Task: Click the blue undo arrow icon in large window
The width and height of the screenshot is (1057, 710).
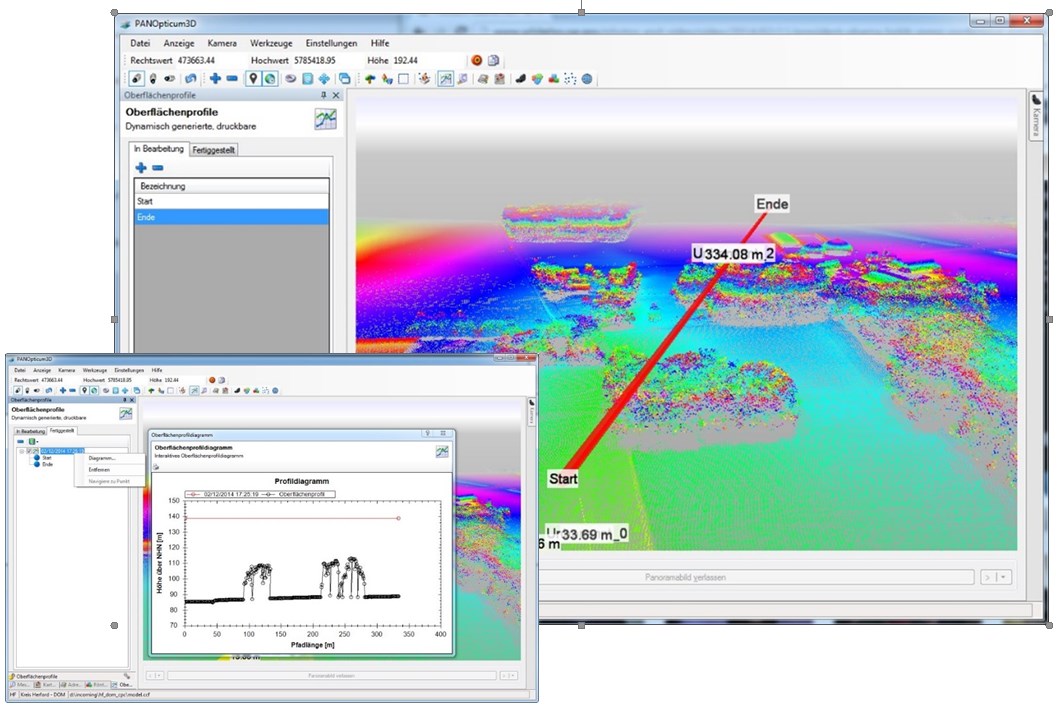Action: coord(190,79)
